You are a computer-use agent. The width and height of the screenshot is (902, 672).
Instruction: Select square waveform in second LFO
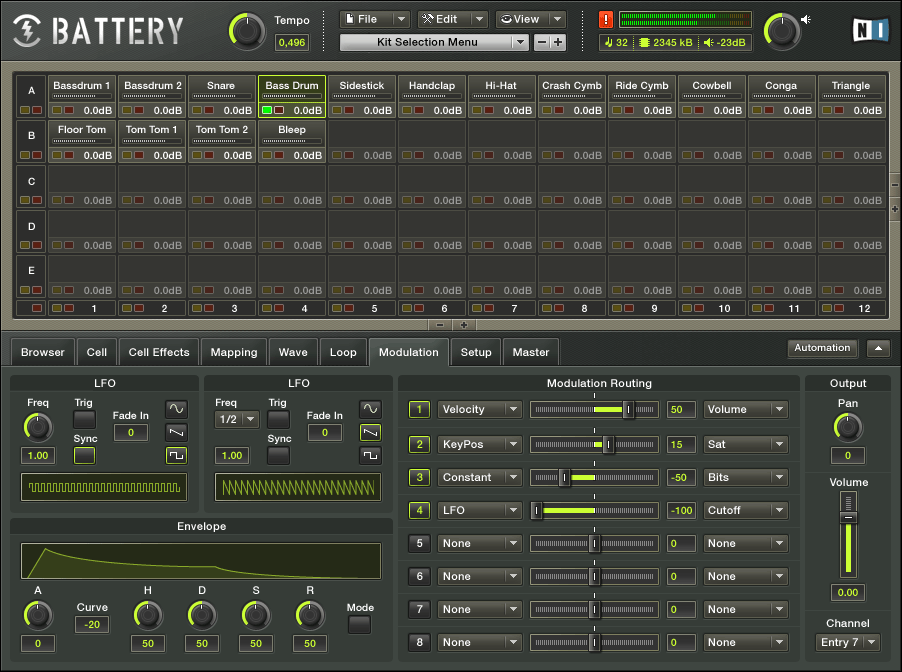(x=370, y=456)
